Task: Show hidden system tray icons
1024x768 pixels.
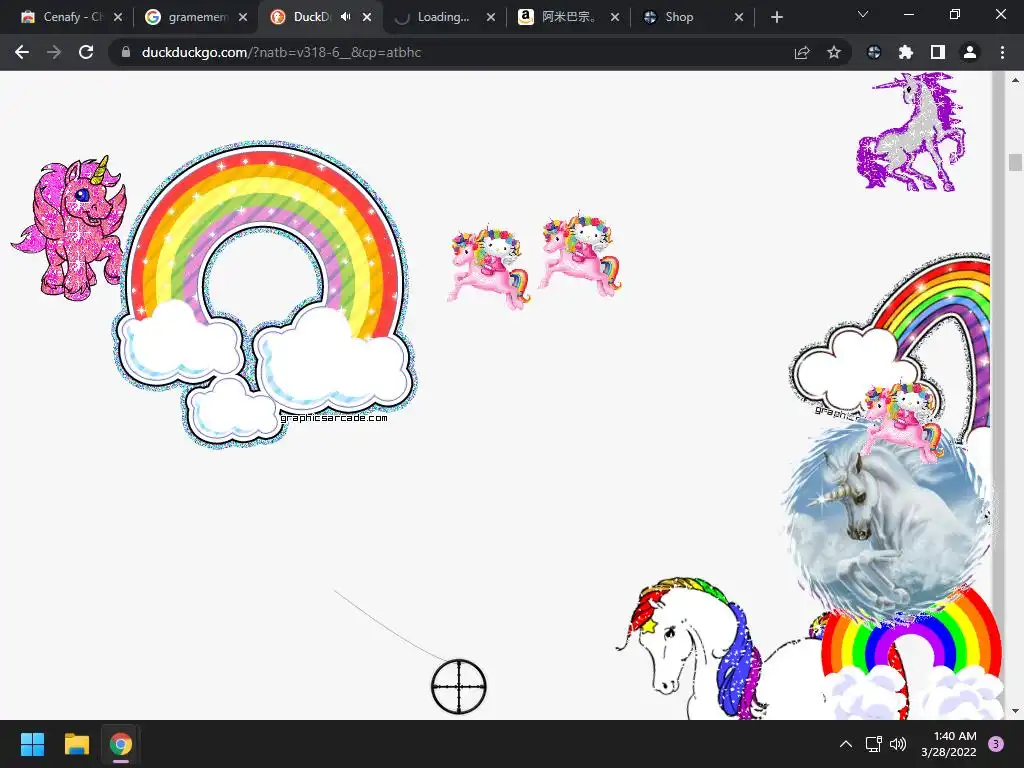Action: coord(846,744)
